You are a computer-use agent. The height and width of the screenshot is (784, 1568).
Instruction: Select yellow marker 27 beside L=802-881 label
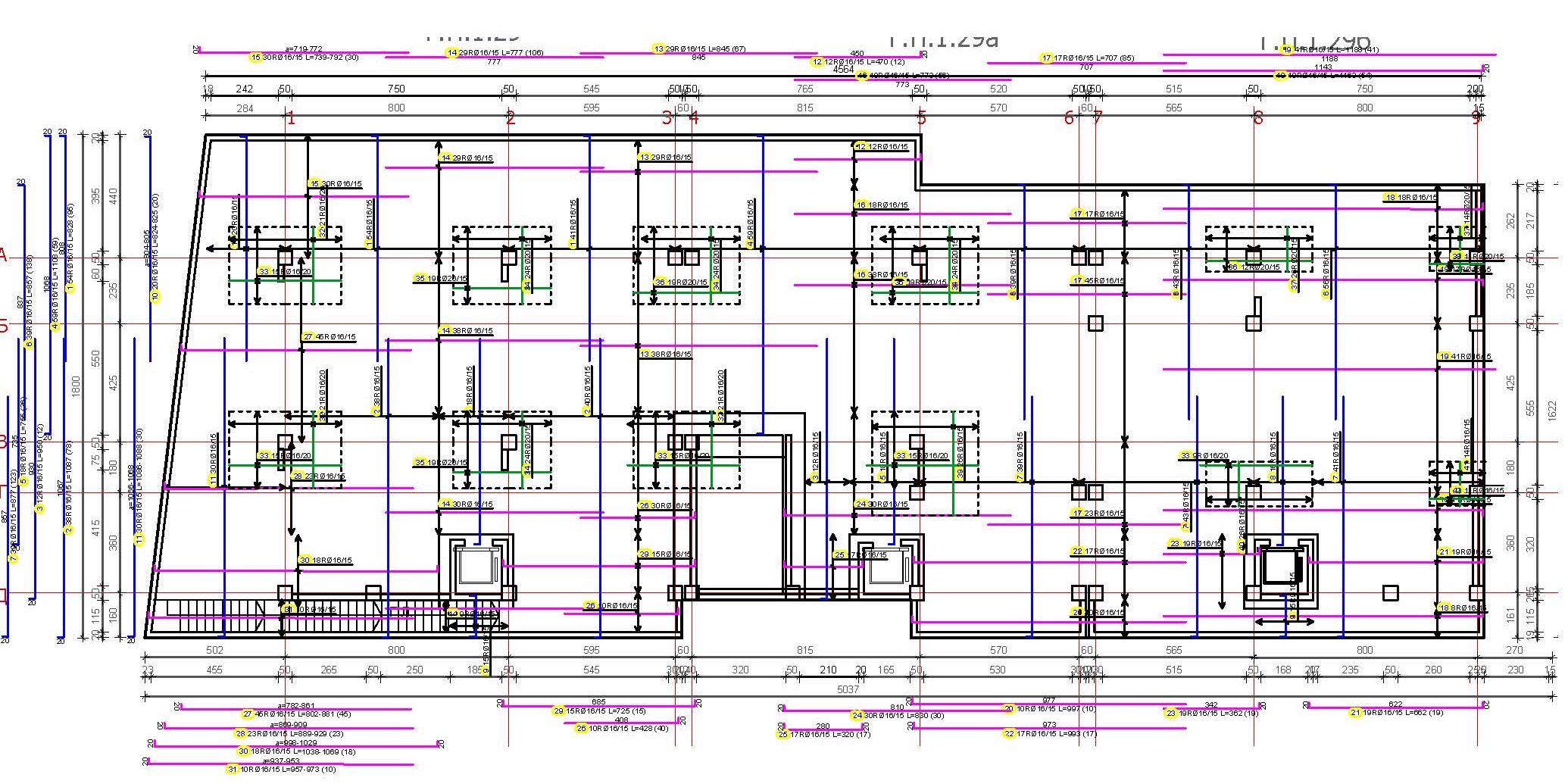[x=248, y=714]
